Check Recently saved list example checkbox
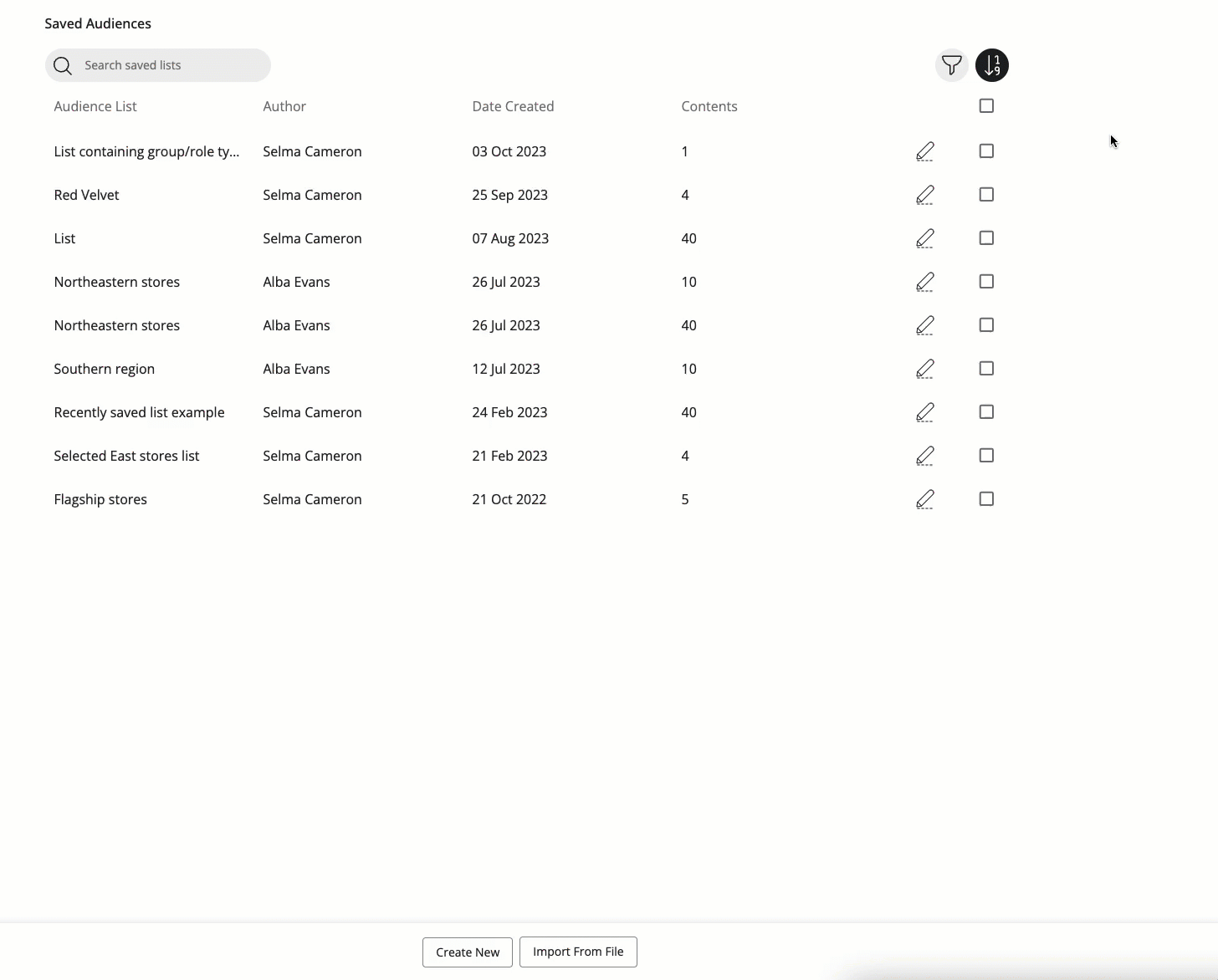This screenshot has width=1218, height=980. tap(986, 412)
